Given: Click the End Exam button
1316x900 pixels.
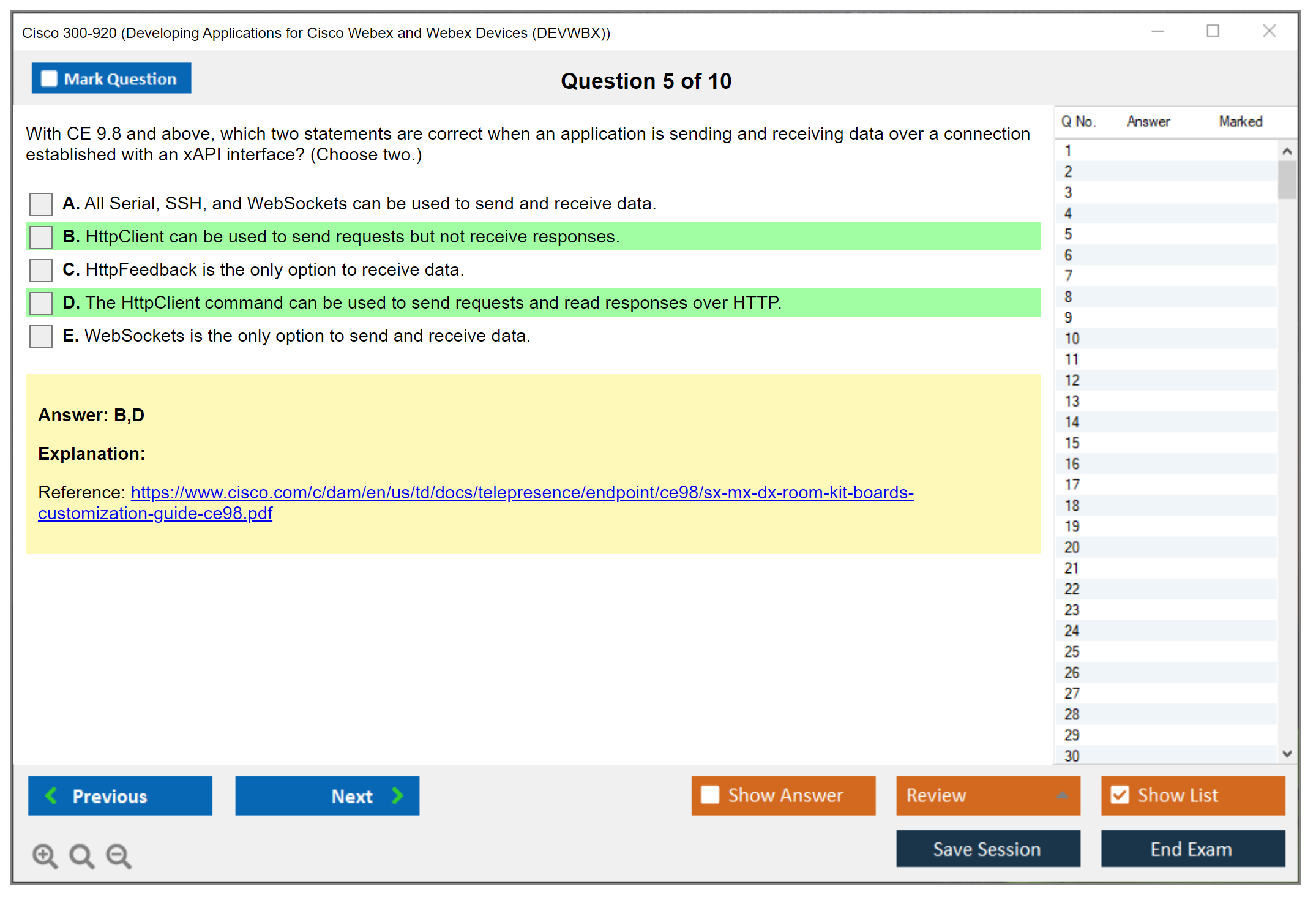Looking at the screenshot, I should pos(1192,849).
